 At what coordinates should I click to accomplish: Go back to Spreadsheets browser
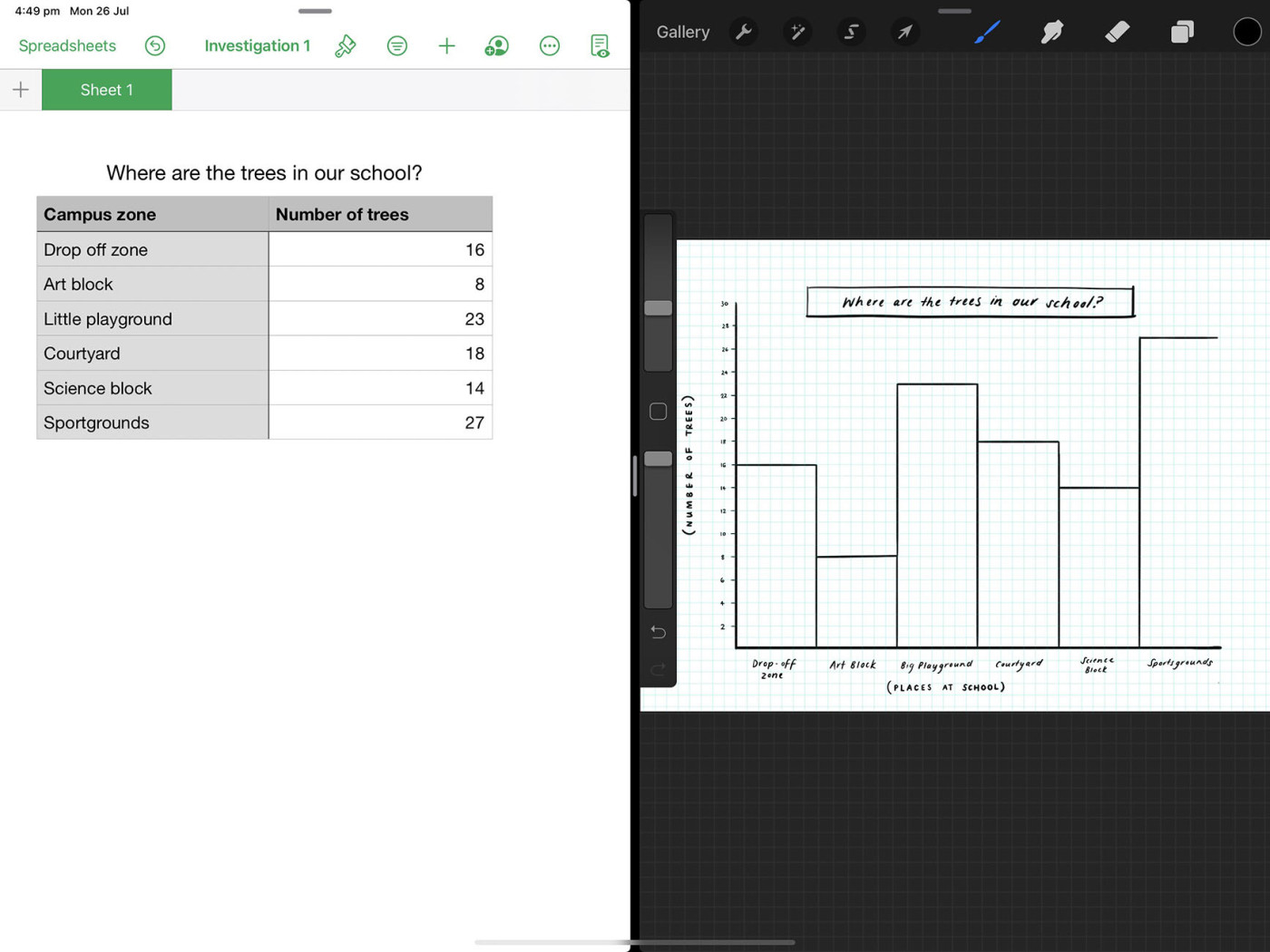click(x=67, y=46)
